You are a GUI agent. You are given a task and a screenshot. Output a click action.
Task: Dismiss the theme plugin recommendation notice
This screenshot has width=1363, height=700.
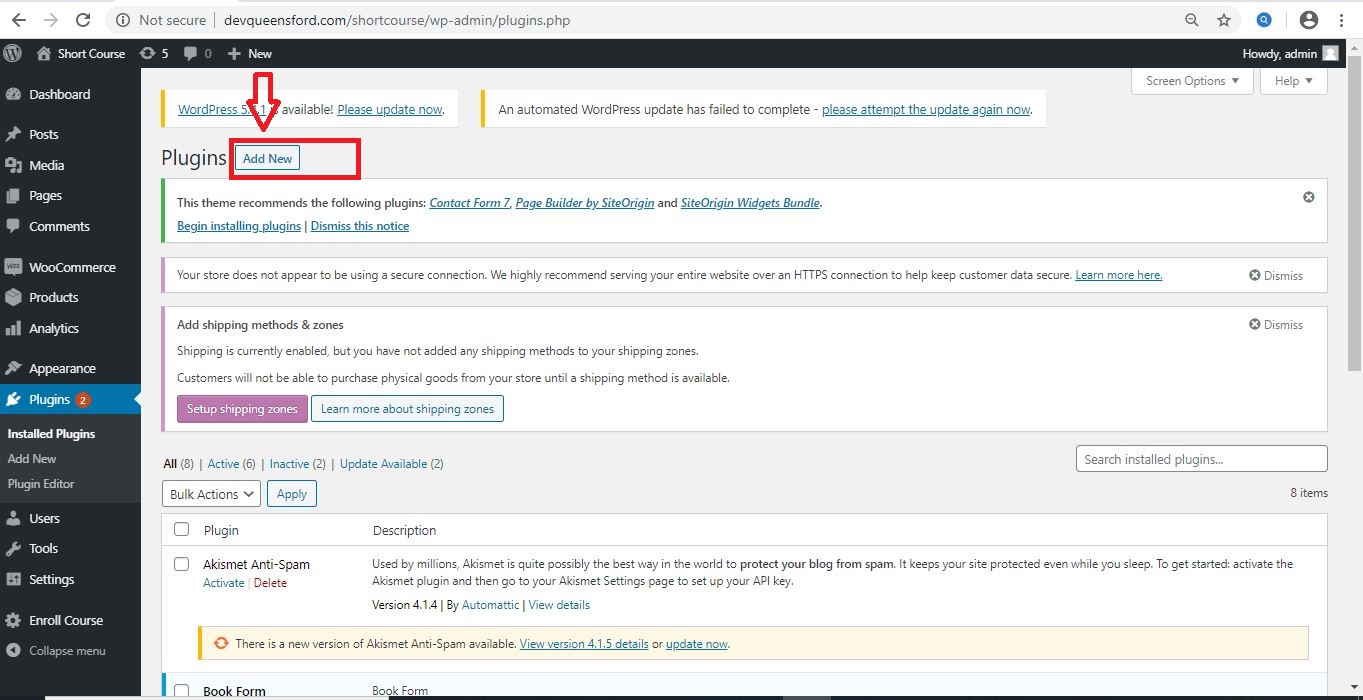(1308, 197)
